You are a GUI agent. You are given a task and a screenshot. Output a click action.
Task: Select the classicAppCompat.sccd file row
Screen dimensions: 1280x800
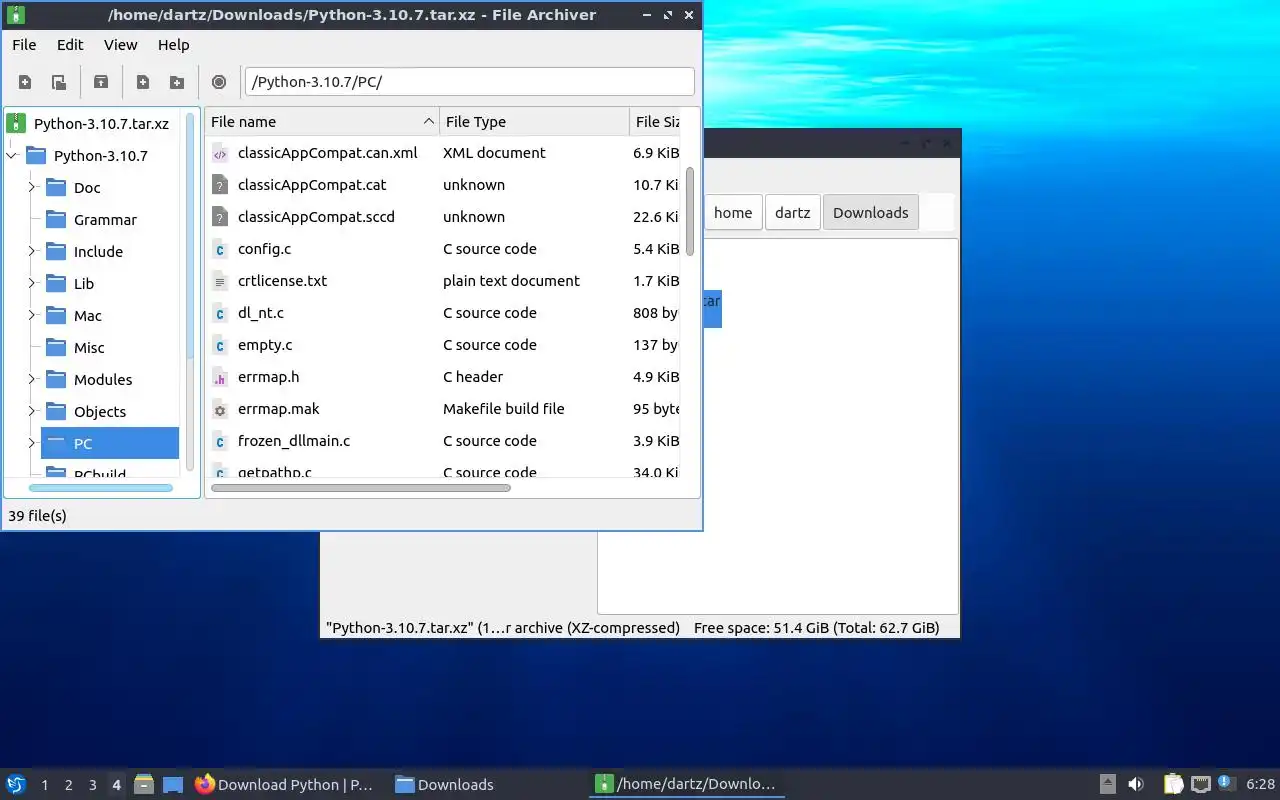point(444,217)
